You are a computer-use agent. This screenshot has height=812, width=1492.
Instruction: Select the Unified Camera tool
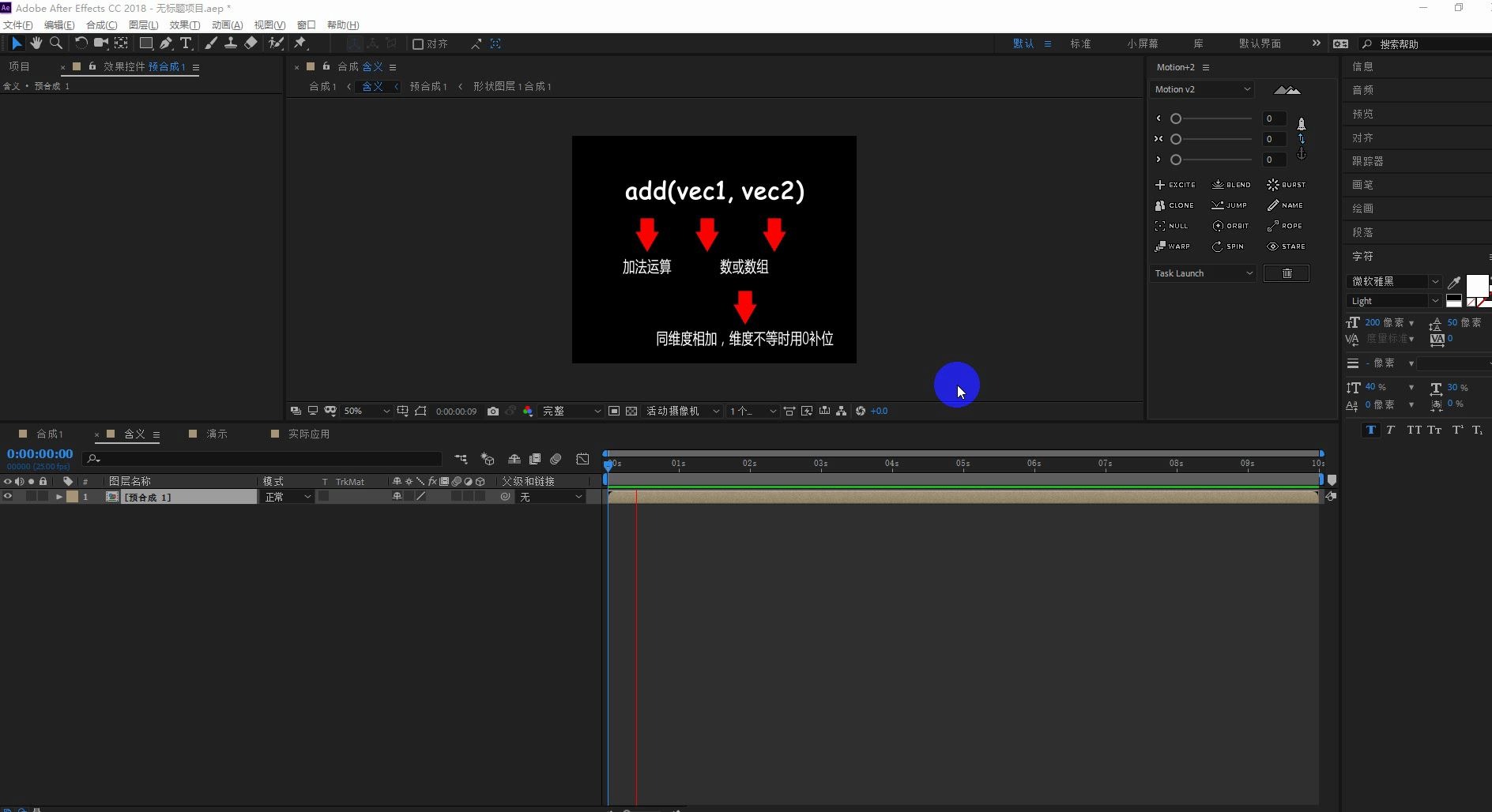click(x=101, y=43)
